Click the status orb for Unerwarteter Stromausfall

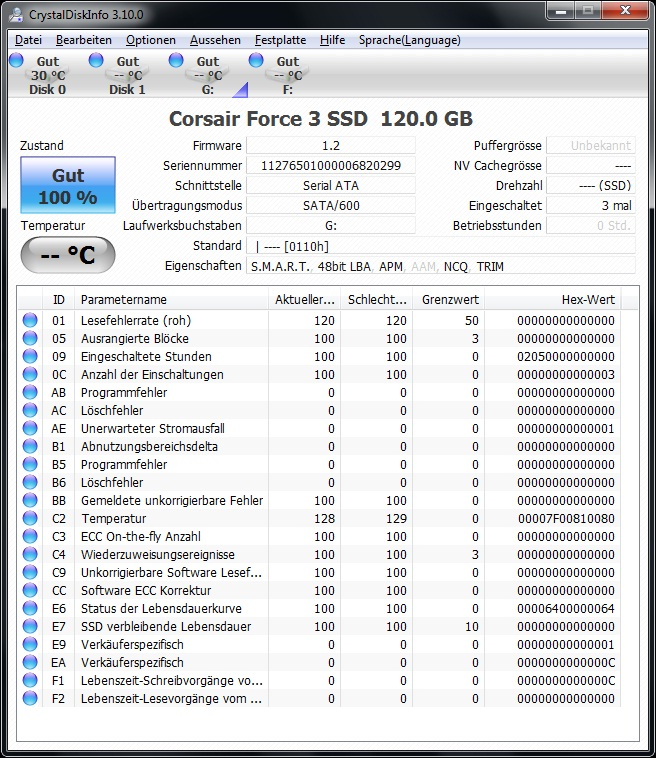pos(30,428)
